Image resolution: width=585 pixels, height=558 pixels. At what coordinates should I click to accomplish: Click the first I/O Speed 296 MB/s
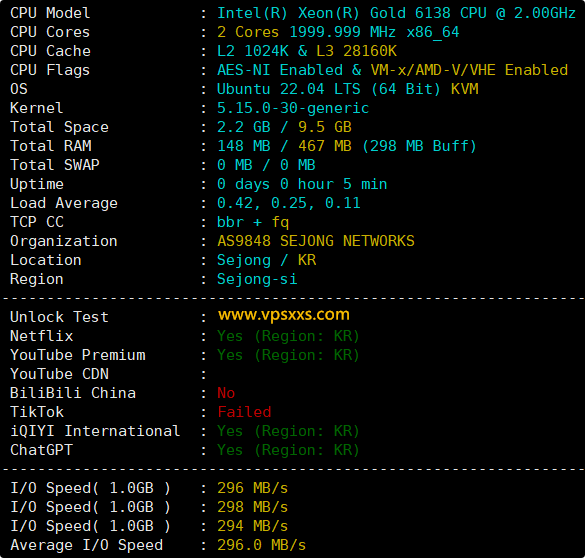pyautogui.click(x=253, y=488)
